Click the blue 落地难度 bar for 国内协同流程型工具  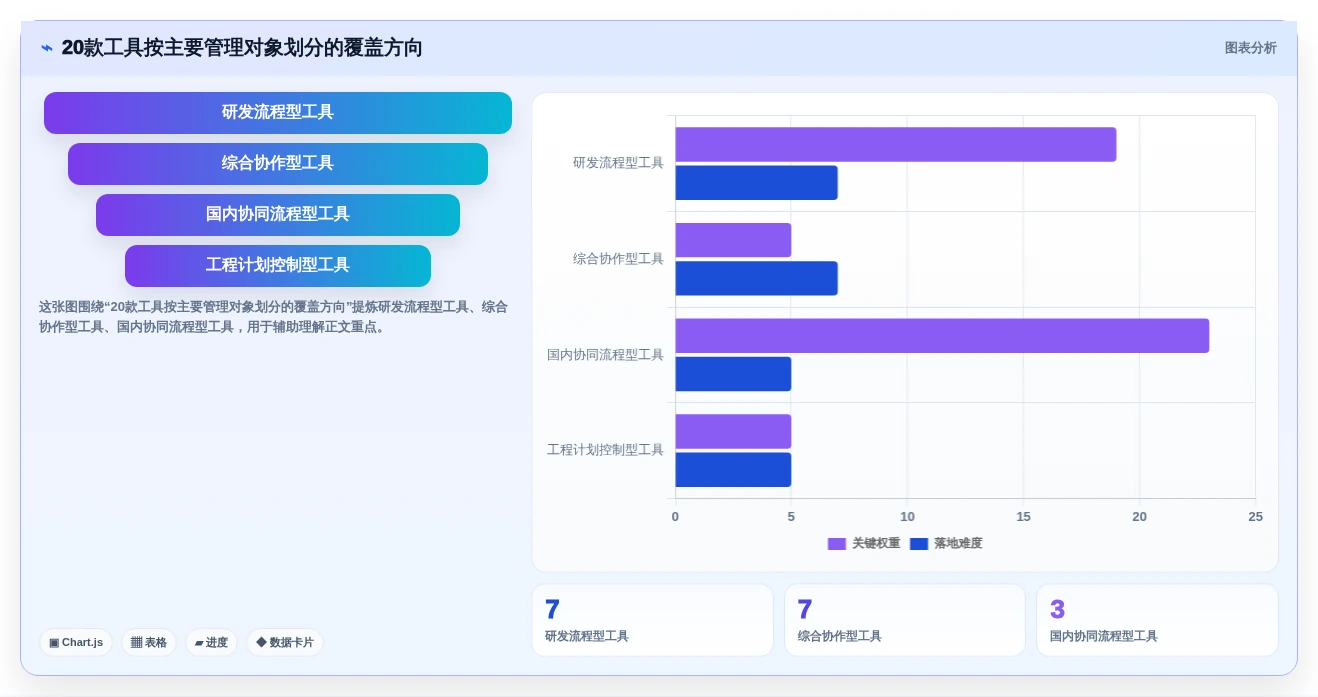(733, 374)
